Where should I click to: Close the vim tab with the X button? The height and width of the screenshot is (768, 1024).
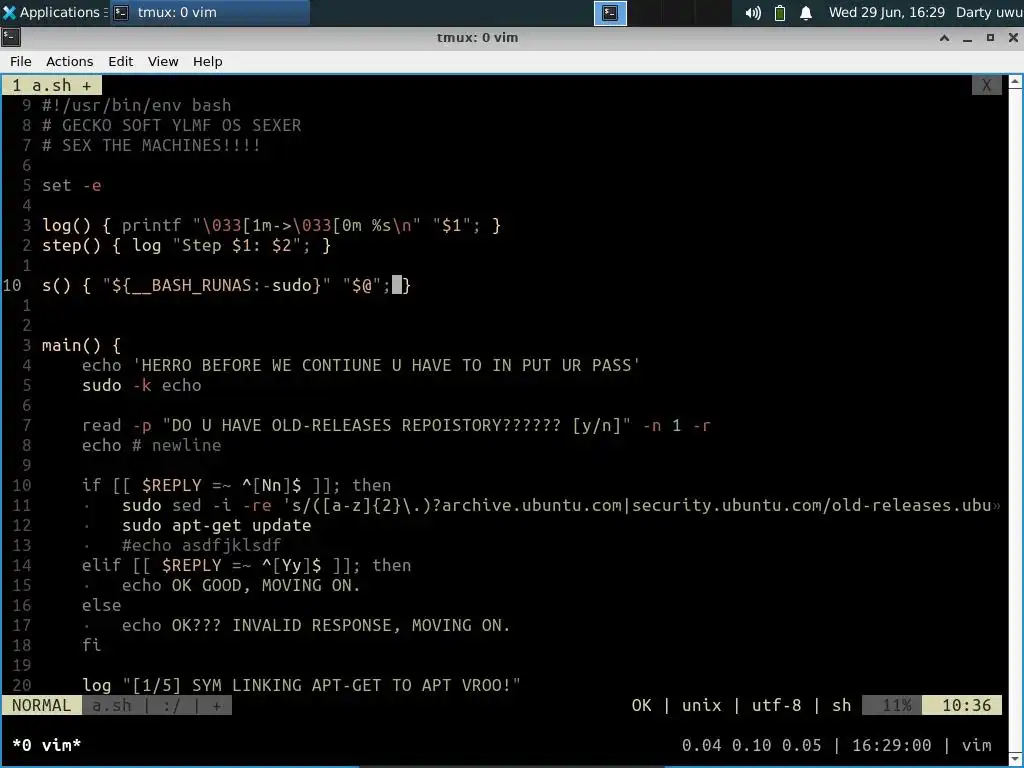point(986,86)
